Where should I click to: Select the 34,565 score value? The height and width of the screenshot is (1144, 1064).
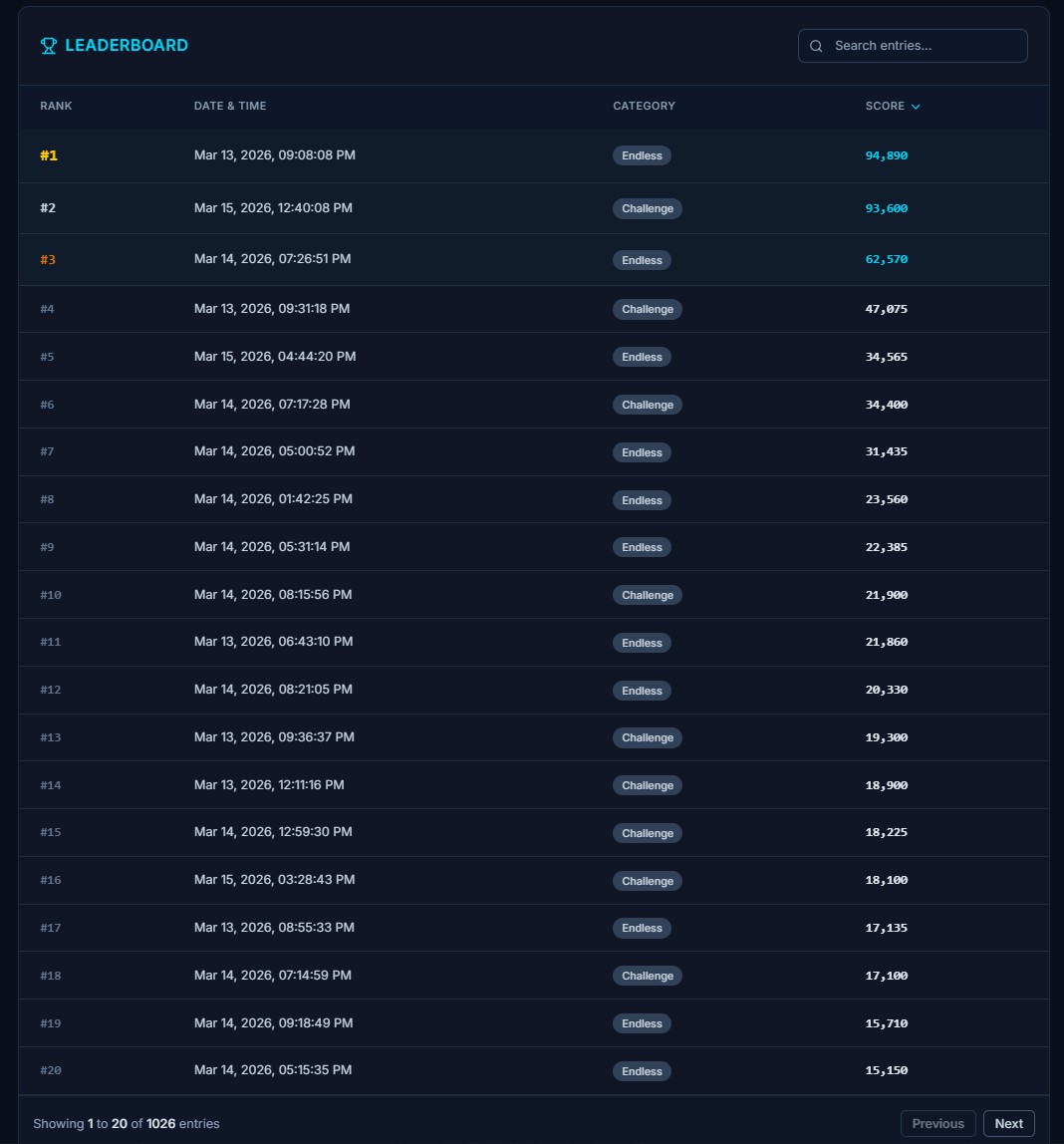886,357
